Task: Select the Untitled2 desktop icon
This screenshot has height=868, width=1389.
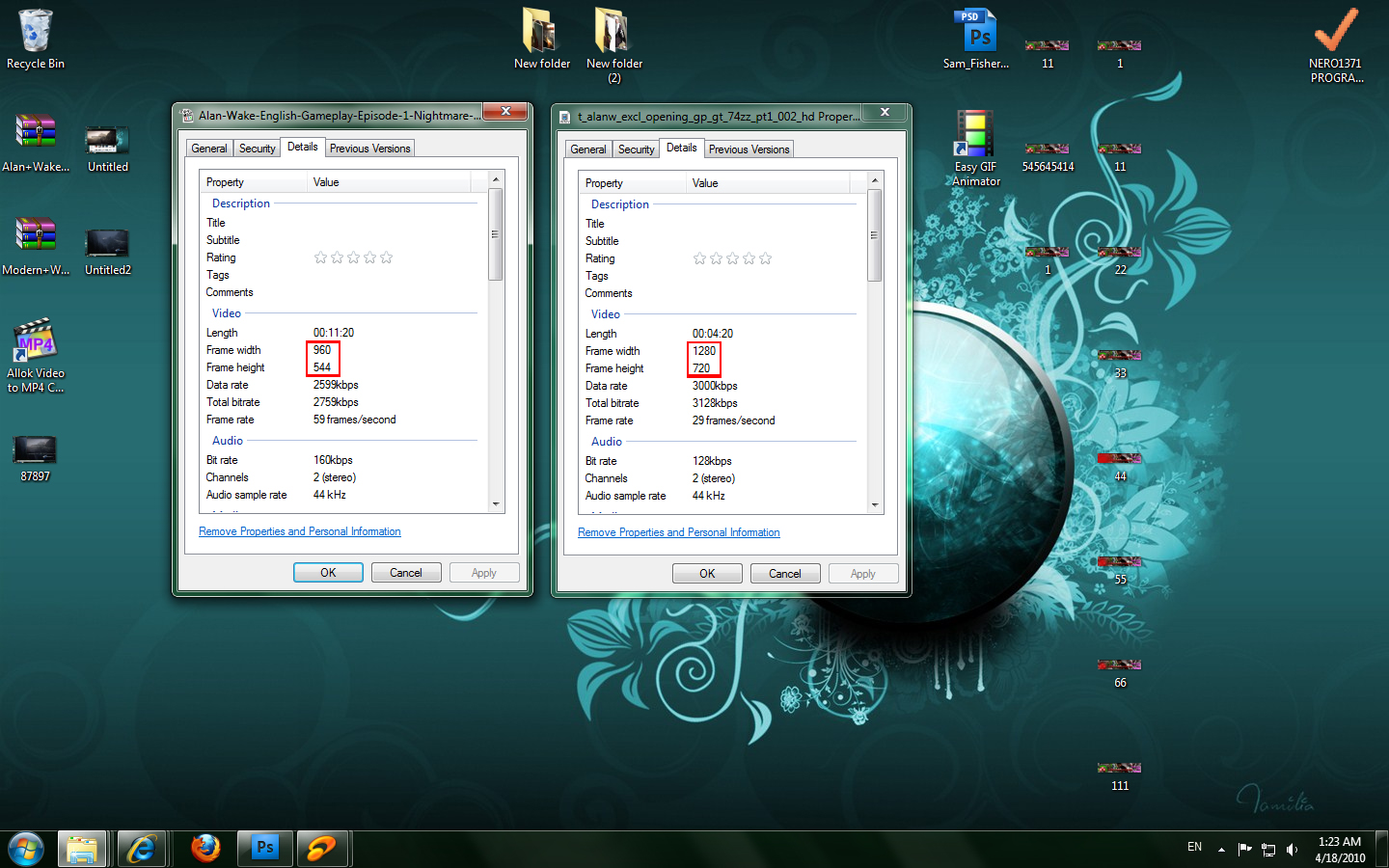Action: (x=107, y=251)
